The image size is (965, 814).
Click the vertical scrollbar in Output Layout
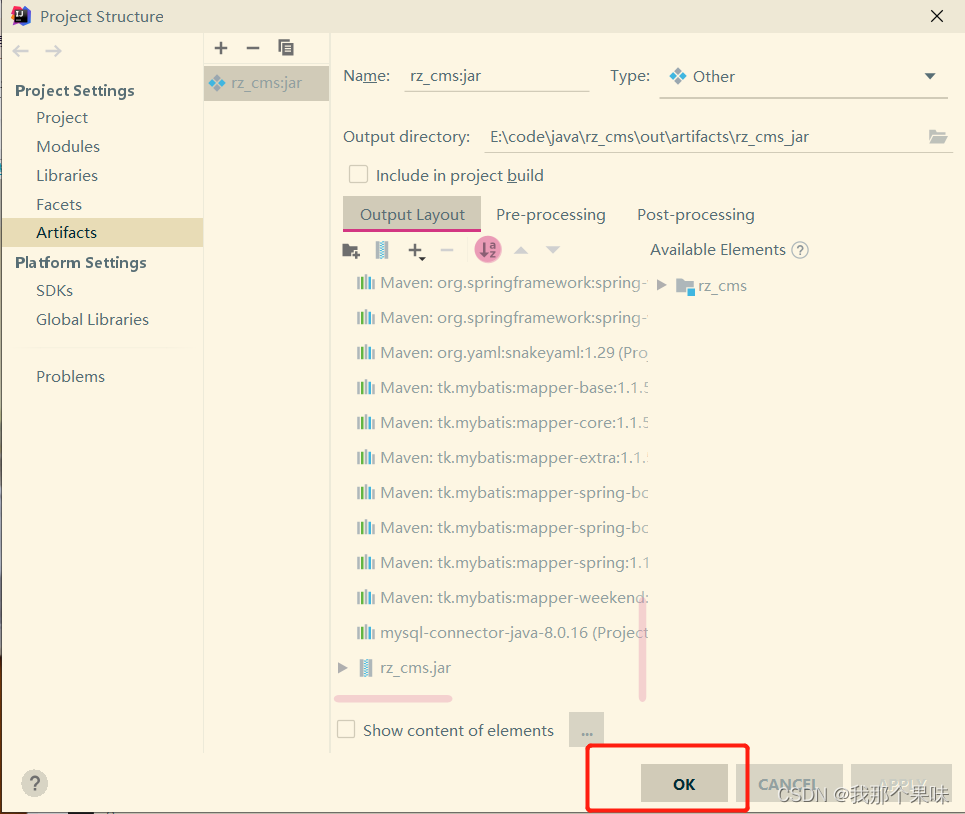[x=643, y=649]
